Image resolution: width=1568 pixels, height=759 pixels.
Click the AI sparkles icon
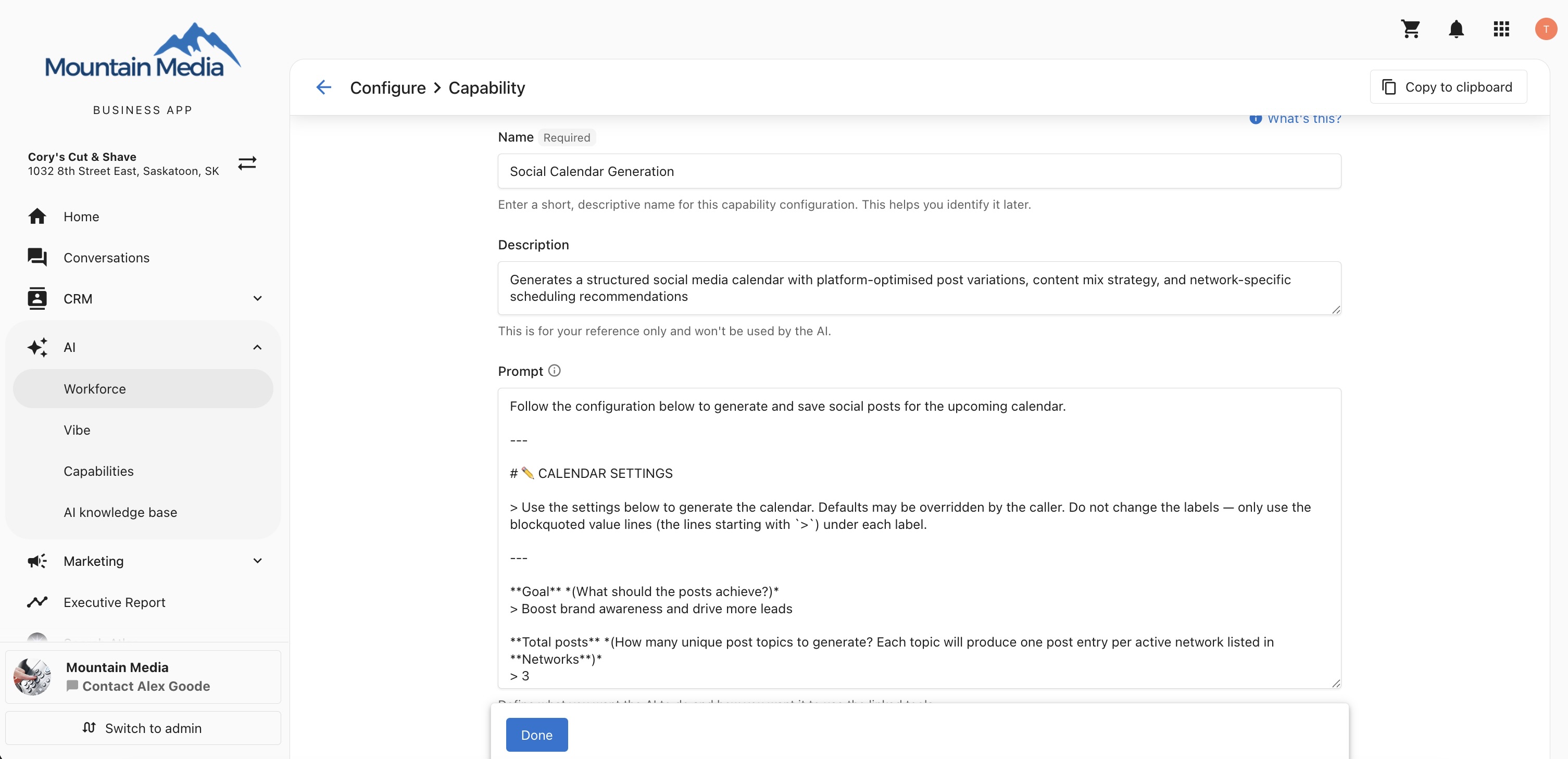coord(37,347)
